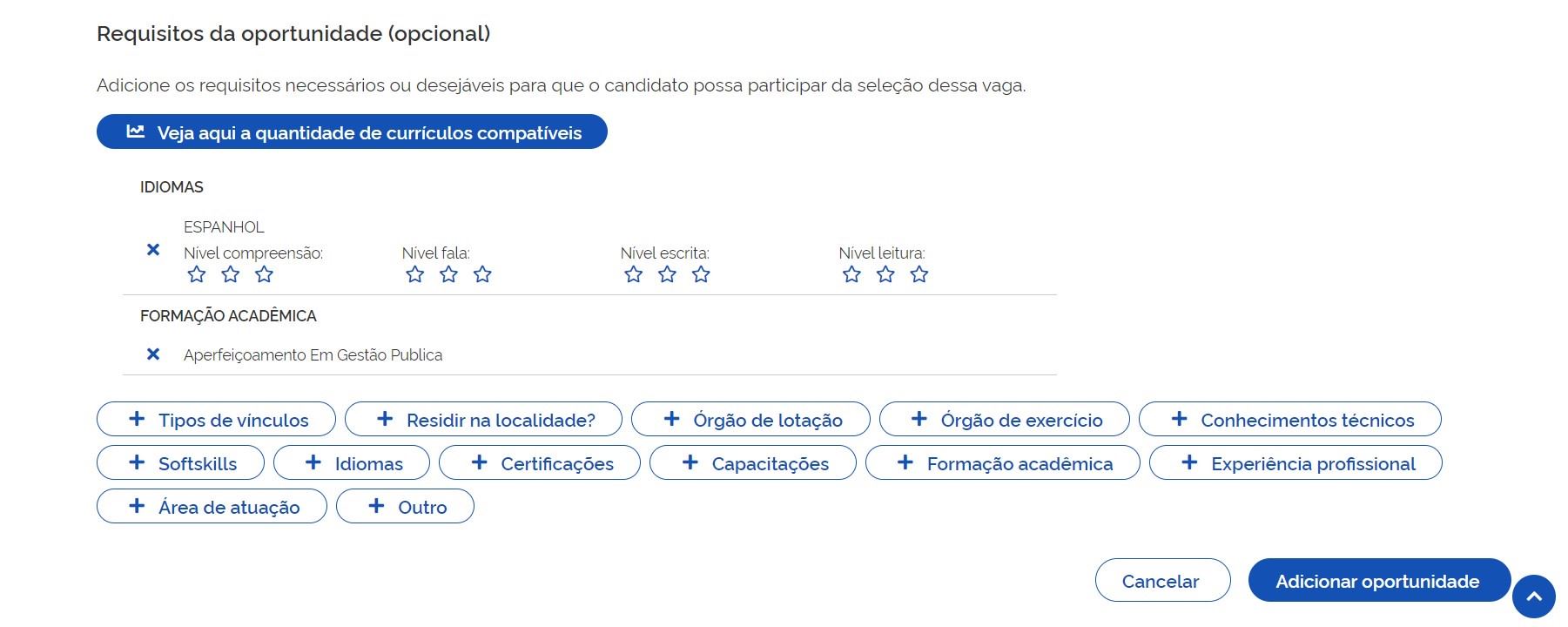Image resolution: width=1568 pixels, height=627 pixels.
Task: View quantity of compatible résumés
Action: click(352, 132)
